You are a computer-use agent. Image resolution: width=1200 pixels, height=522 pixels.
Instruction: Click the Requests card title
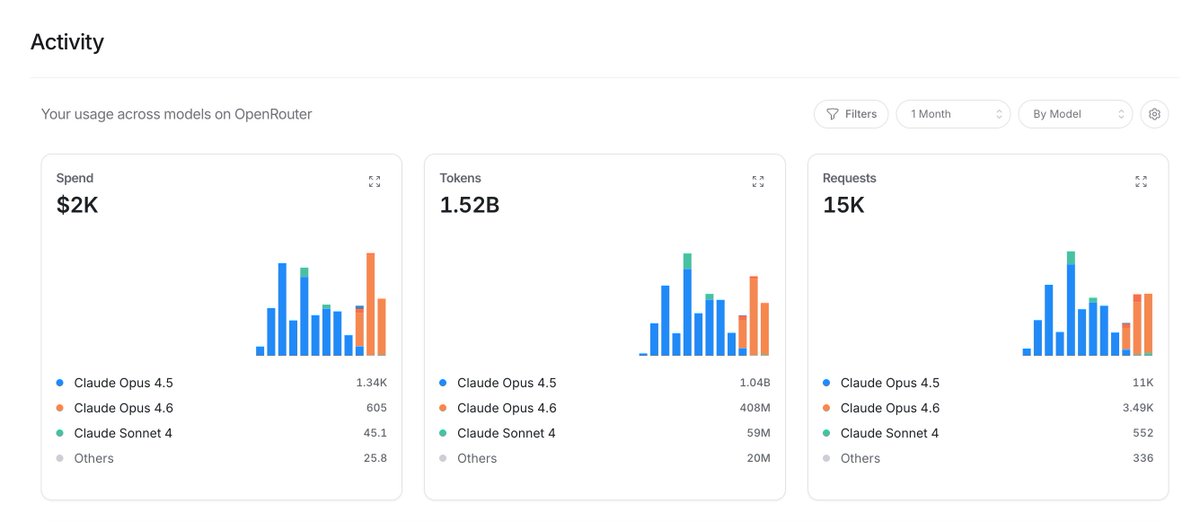click(849, 178)
